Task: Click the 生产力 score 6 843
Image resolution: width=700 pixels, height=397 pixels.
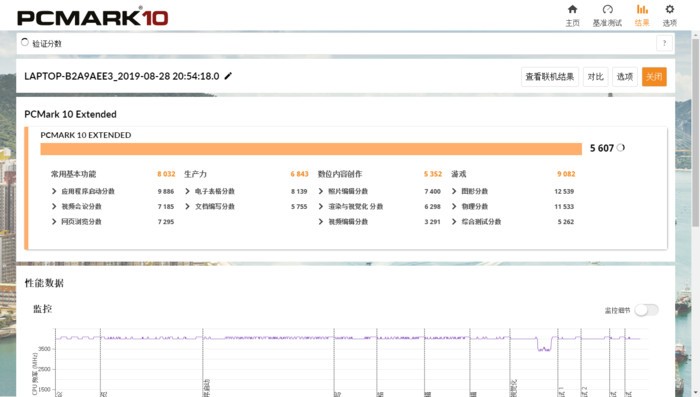Action: pos(299,174)
